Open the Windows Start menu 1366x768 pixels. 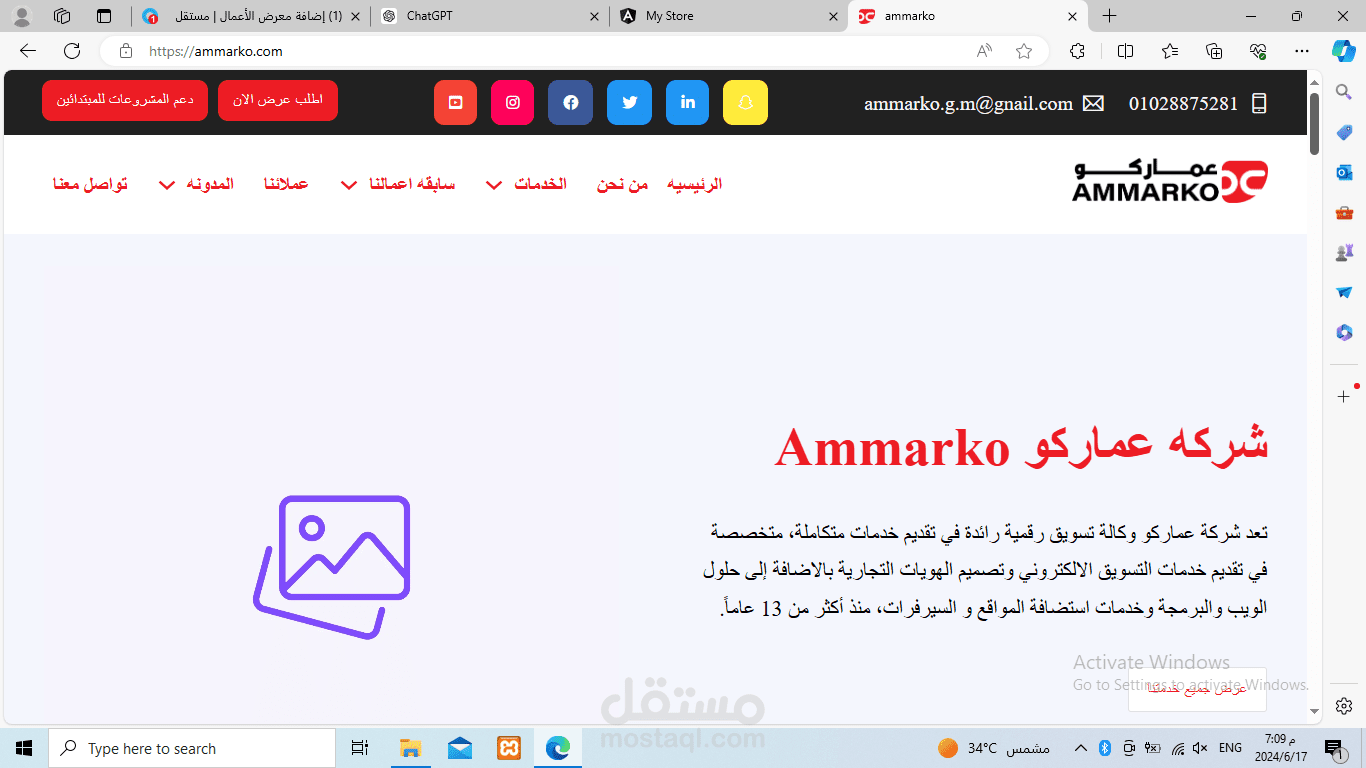pos(24,748)
